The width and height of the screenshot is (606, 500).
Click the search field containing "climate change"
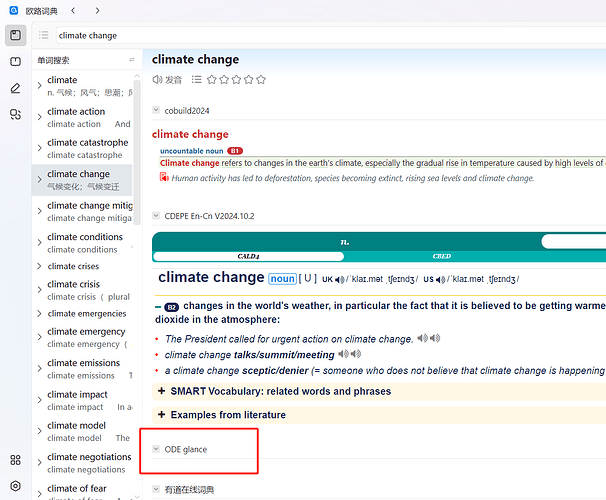[x=300, y=35]
